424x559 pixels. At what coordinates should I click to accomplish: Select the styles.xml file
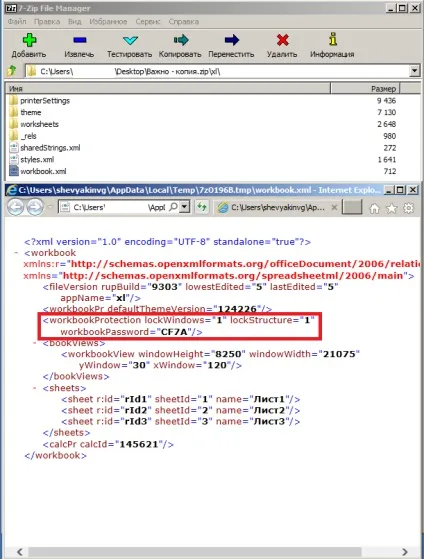point(37,159)
